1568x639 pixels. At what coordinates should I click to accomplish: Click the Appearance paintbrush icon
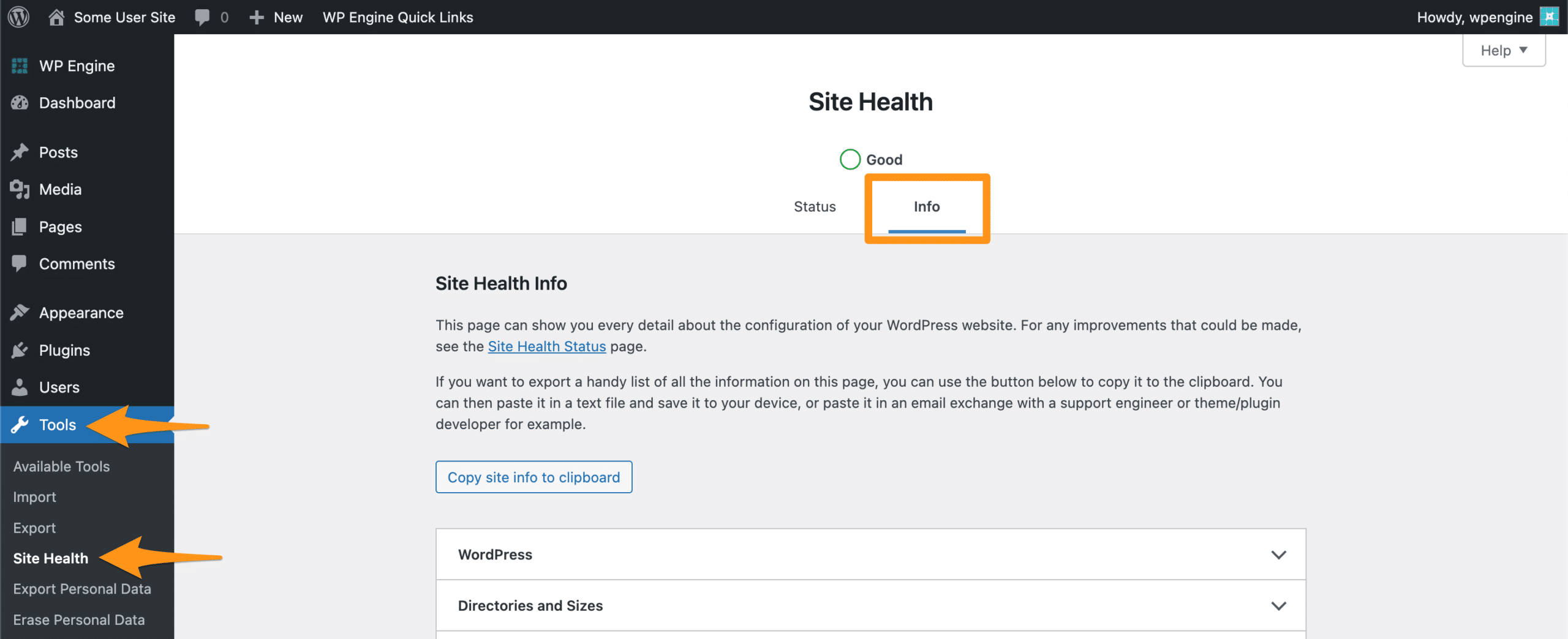tap(20, 313)
